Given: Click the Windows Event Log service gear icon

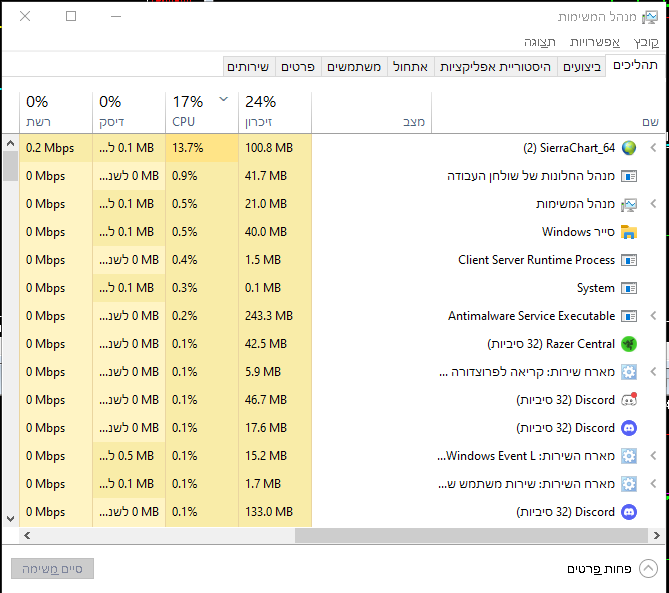Looking at the screenshot, I should [629, 456].
